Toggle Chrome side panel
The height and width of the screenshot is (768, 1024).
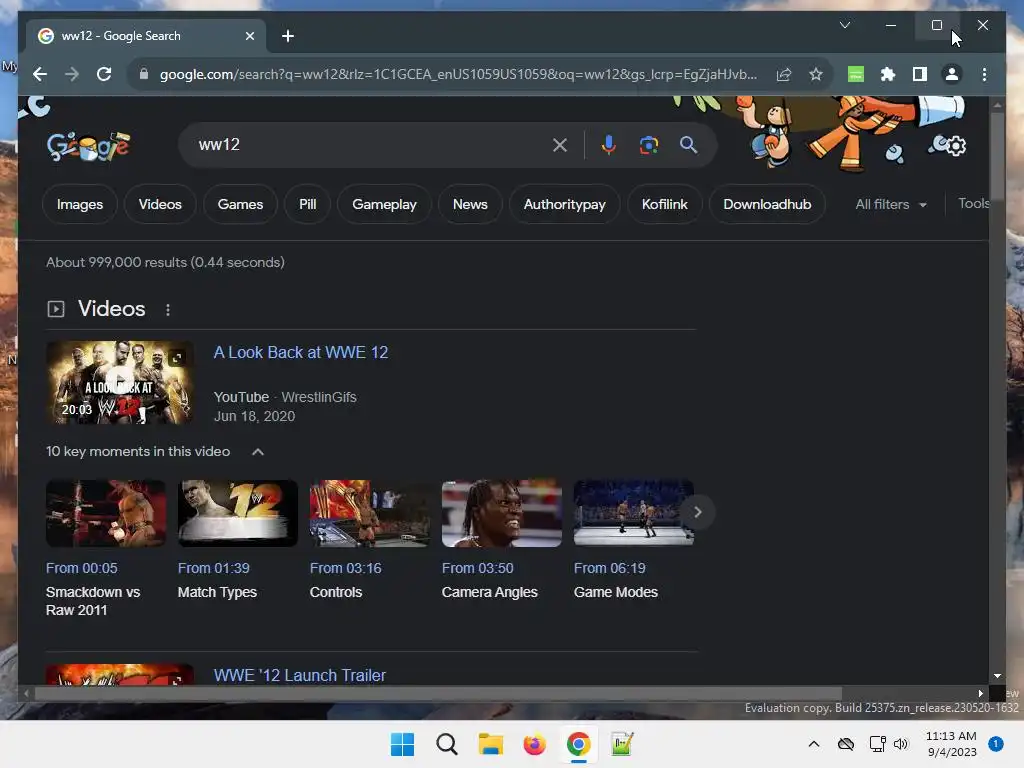pyautogui.click(x=920, y=74)
